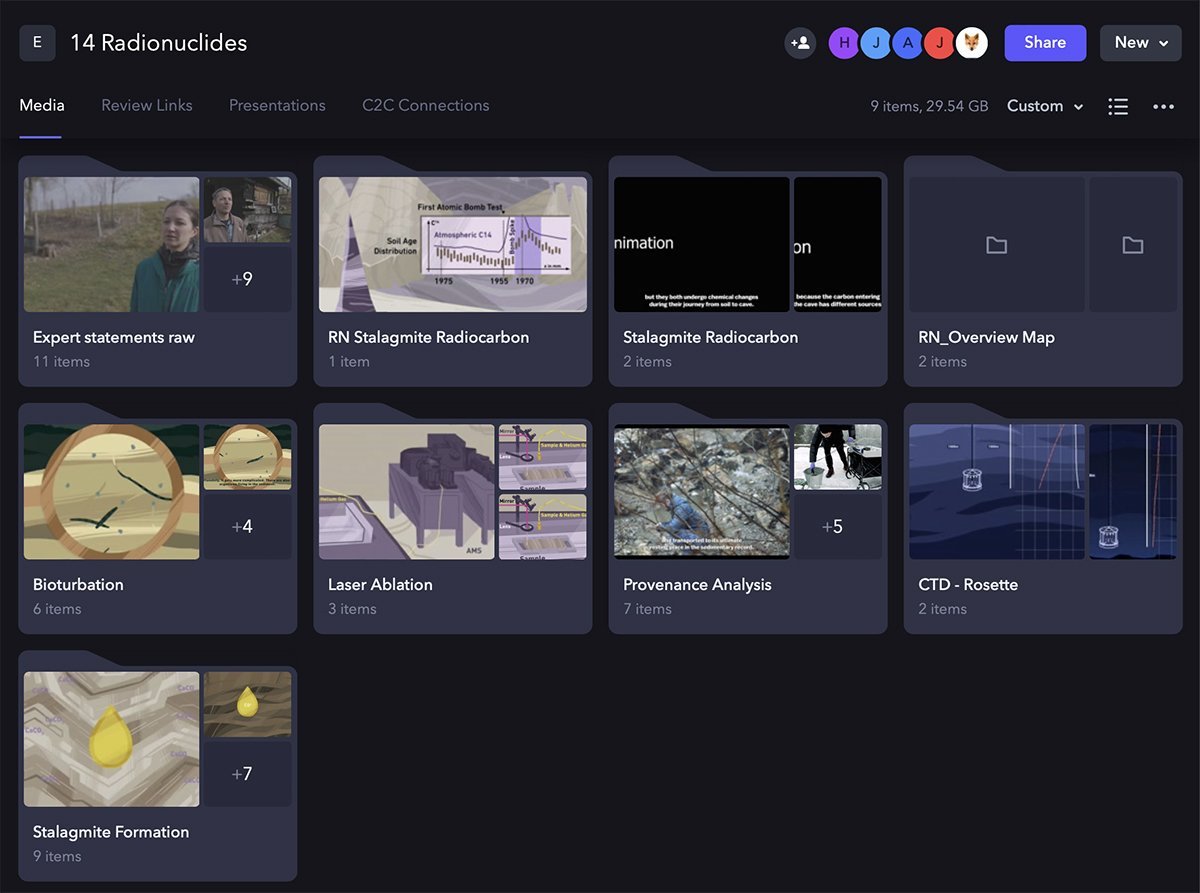Open the Custom sort dropdown
Screen dimensions: 1200x893
[1045, 106]
